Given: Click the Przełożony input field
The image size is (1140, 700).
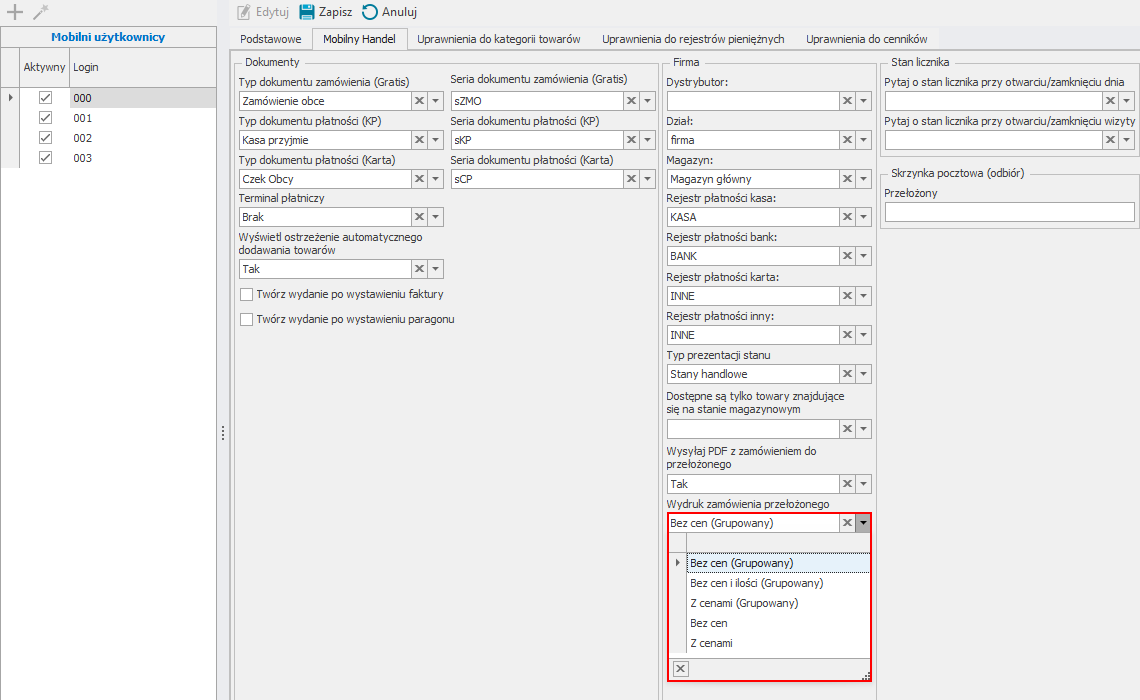Looking at the screenshot, I should (1009, 212).
